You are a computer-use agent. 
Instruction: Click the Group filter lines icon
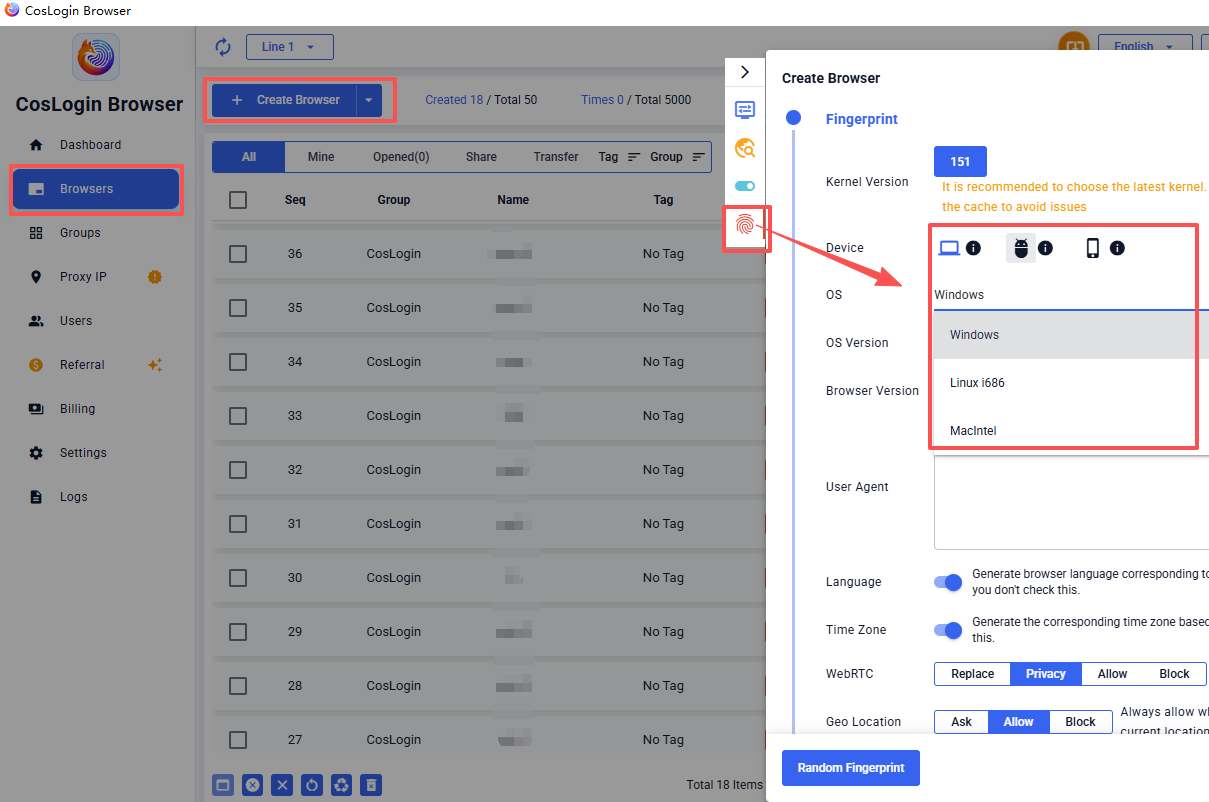tap(698, 157)
